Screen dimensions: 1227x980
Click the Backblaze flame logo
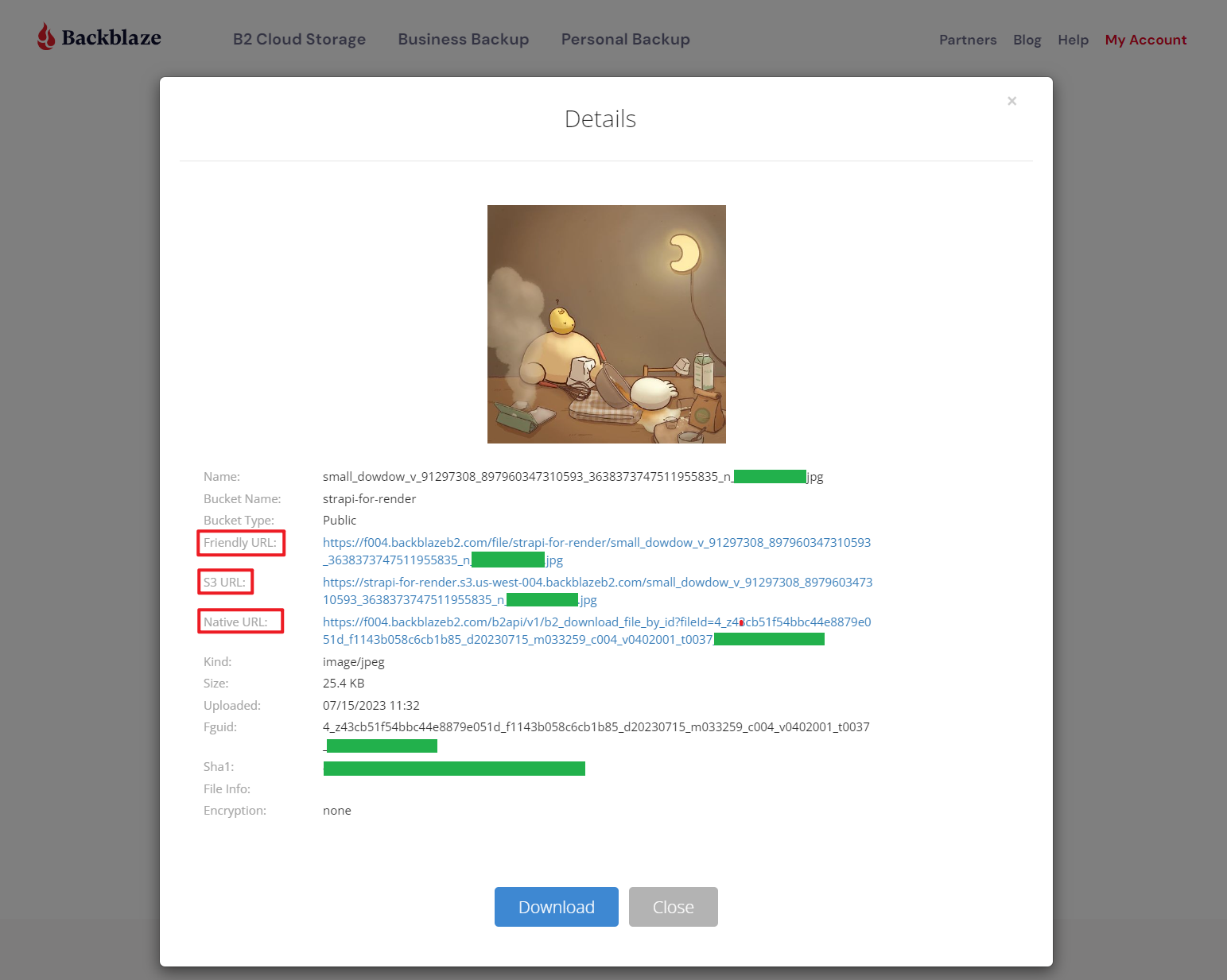[x=46, y=37]
